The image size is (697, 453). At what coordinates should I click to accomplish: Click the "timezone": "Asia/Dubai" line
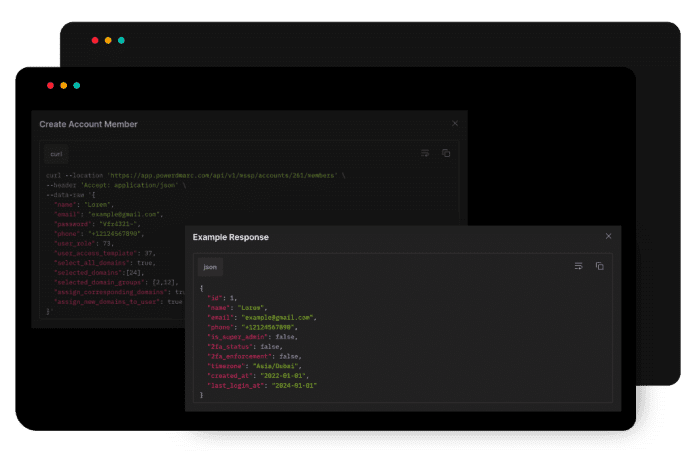tap(254, 366)
